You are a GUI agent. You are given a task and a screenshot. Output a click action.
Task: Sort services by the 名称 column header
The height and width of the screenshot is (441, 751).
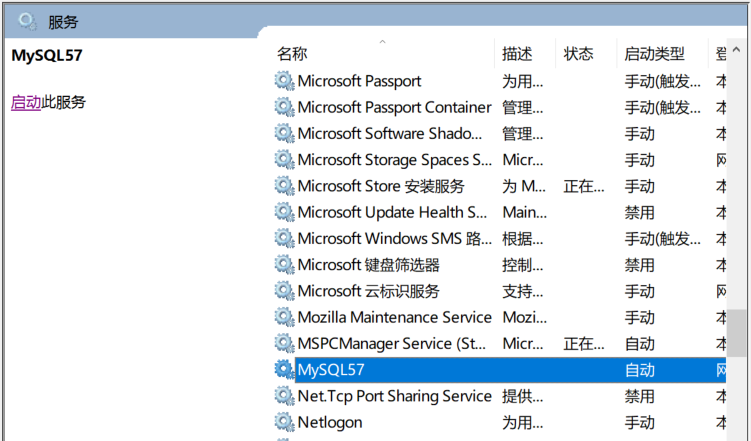point(292,54)
